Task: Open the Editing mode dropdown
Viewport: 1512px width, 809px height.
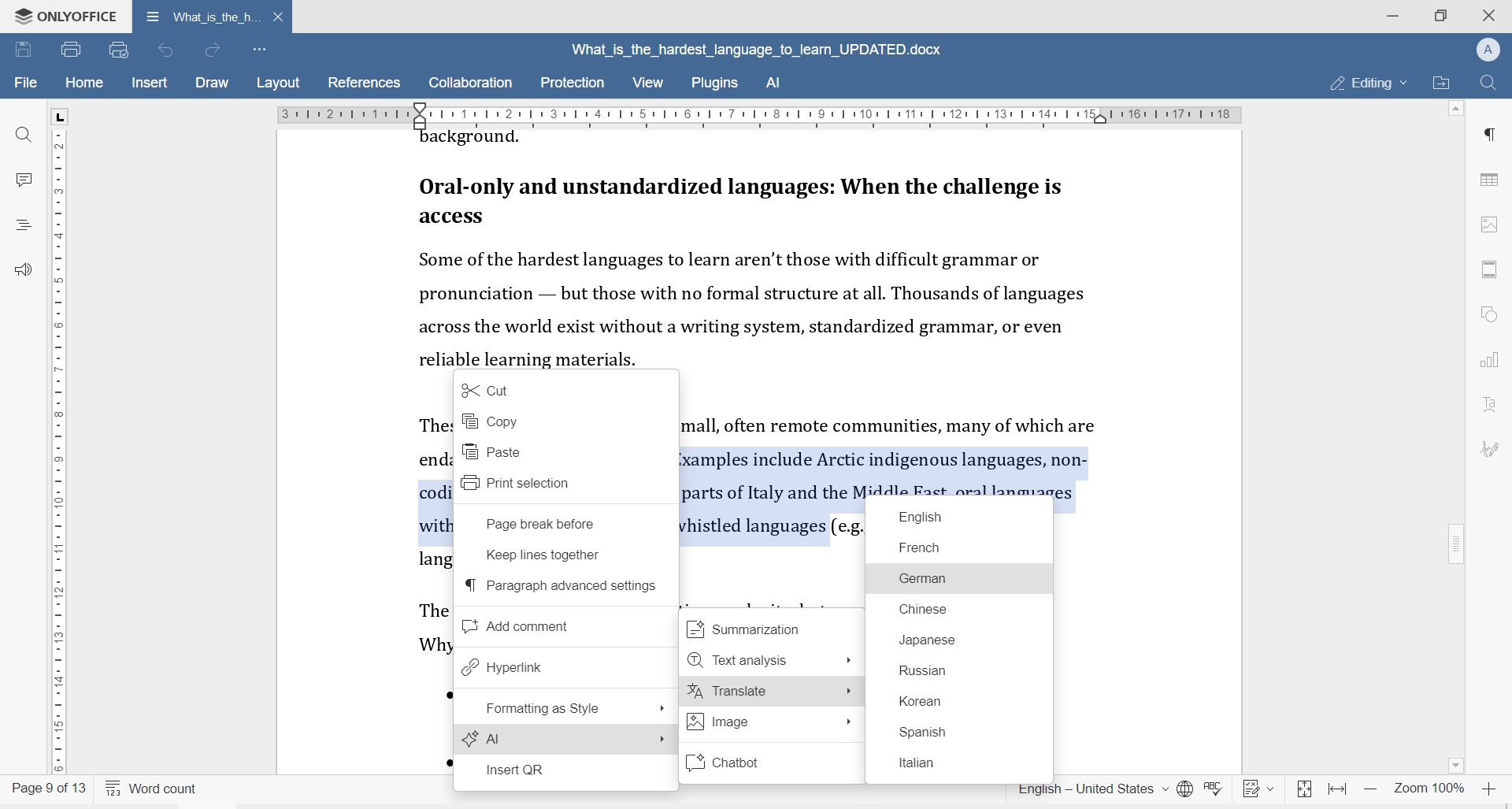Action: (x=1369, y=83)
